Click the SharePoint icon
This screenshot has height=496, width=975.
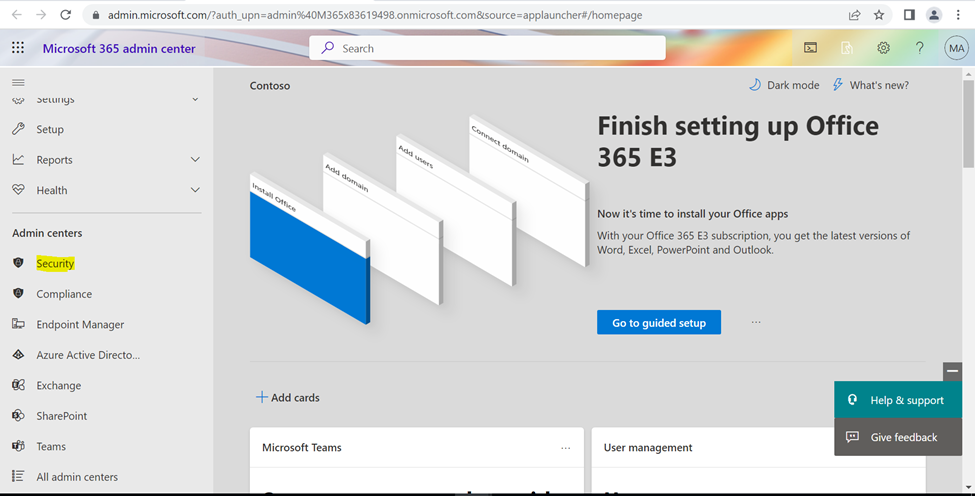19,415
